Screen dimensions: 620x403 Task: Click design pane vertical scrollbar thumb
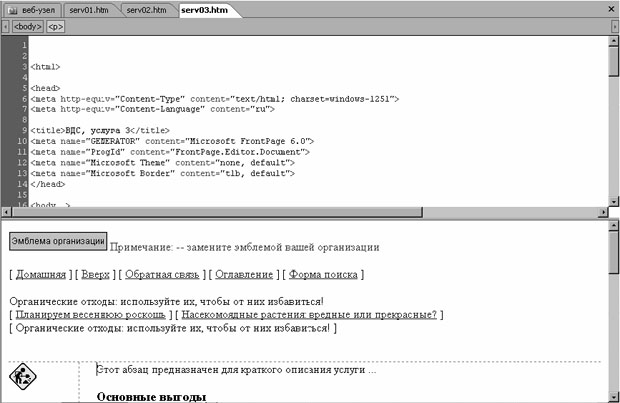(x=614, y=252)
